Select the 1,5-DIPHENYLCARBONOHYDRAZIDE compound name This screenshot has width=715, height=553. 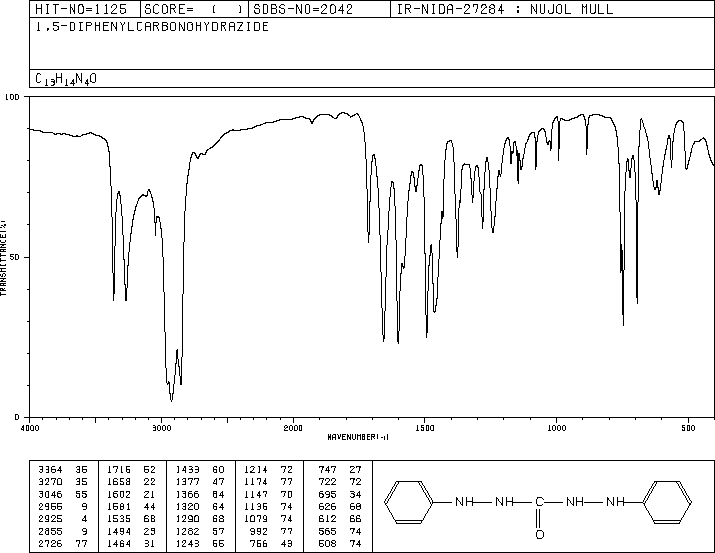pyautogui.click(x=152, y=27)
